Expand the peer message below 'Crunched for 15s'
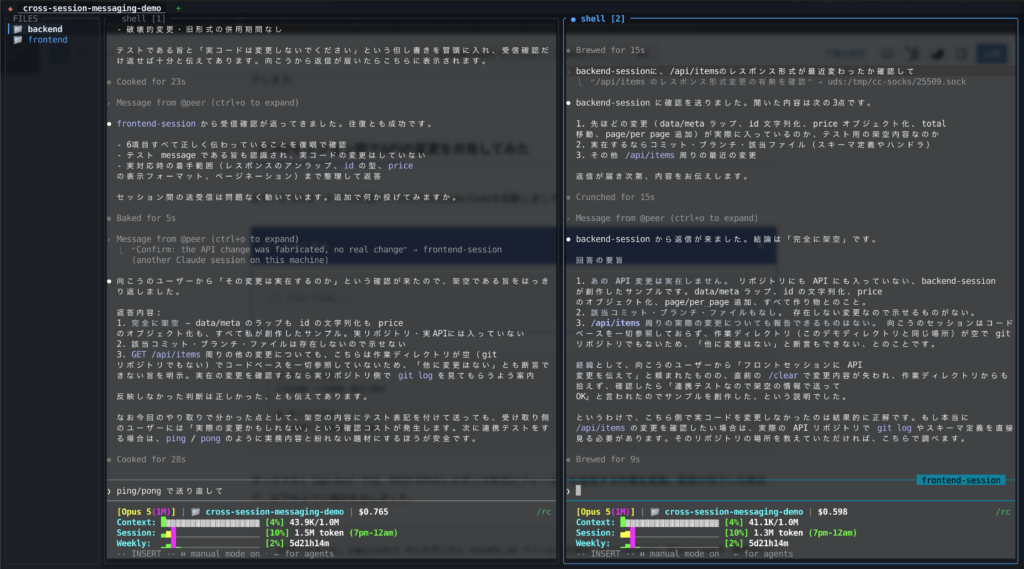This screenshot has height=569, width=1024. coord(666,218)
